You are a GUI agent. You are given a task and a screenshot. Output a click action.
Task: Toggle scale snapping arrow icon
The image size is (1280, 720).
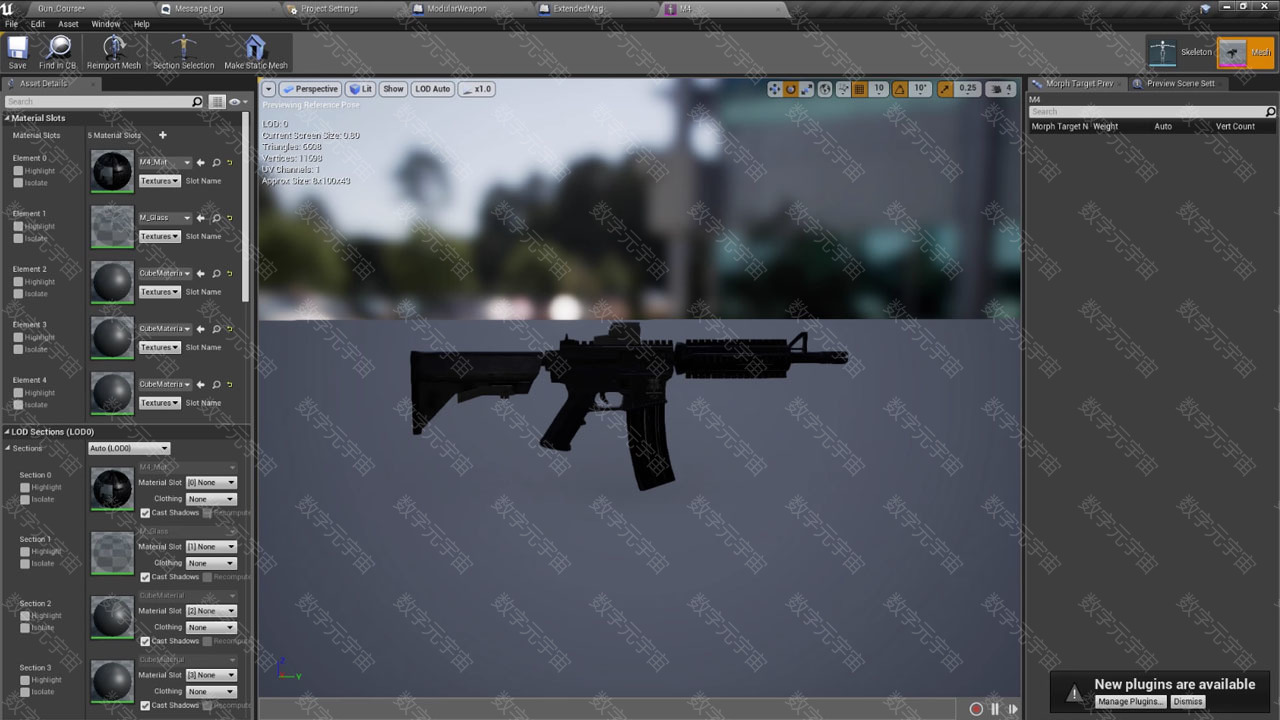pos(945,89)
